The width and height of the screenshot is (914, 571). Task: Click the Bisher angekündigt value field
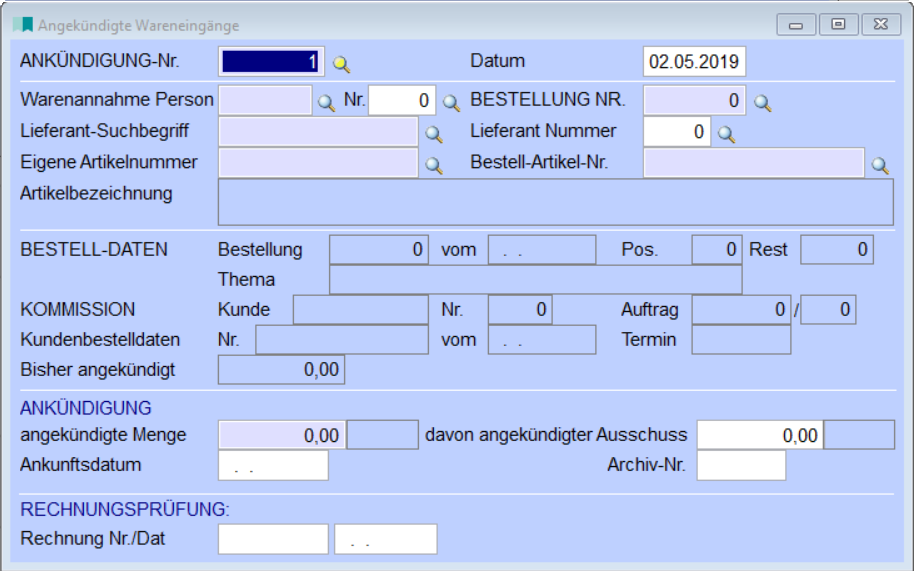[x=282, y=370]
